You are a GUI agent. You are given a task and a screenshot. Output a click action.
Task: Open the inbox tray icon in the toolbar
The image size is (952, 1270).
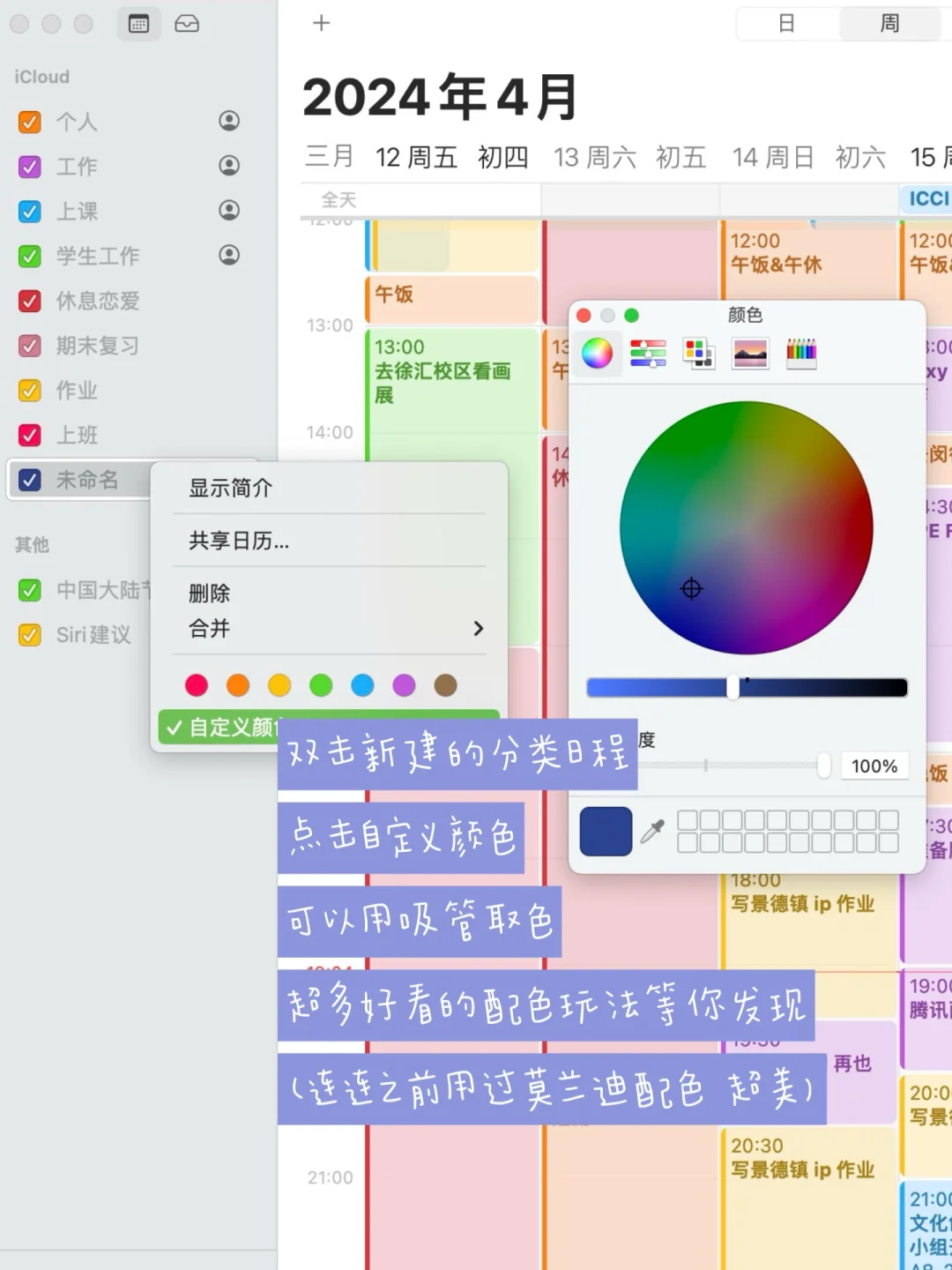pyautogui.click(x=186, y=24)
